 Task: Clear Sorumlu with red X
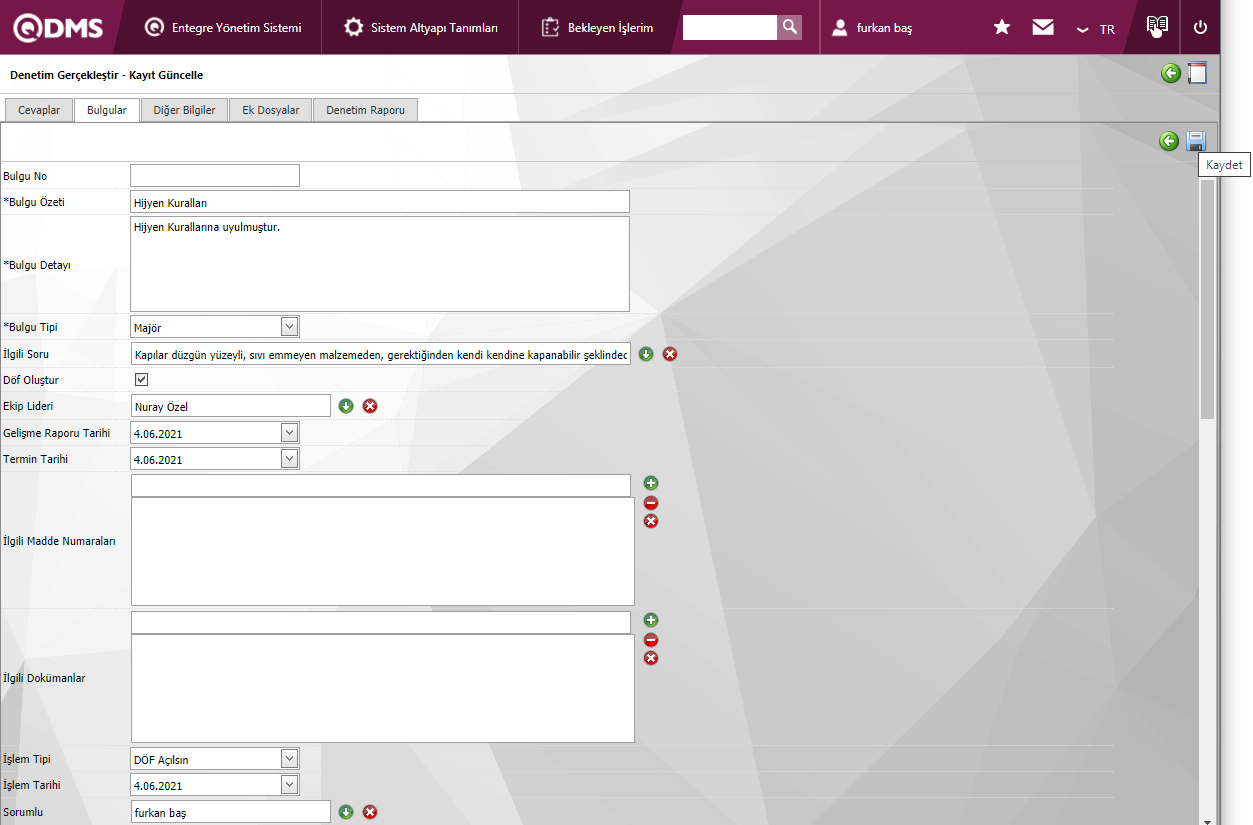point(370,812)
